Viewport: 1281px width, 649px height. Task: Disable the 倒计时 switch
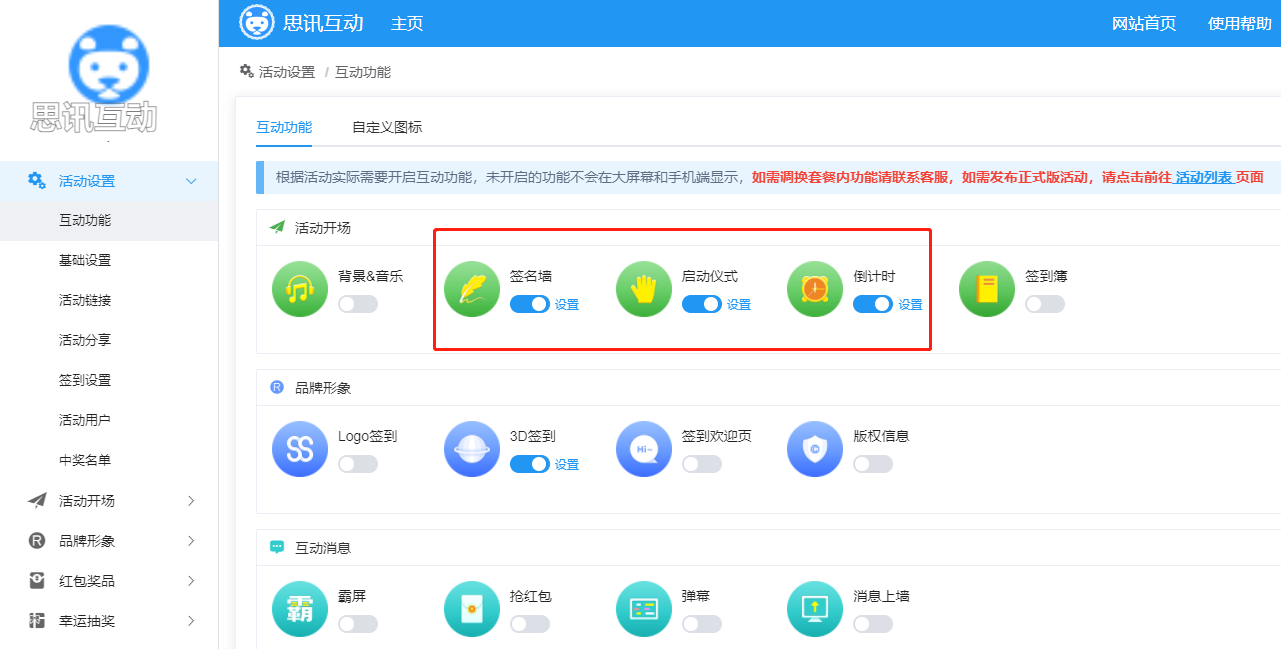coord(873,304)
